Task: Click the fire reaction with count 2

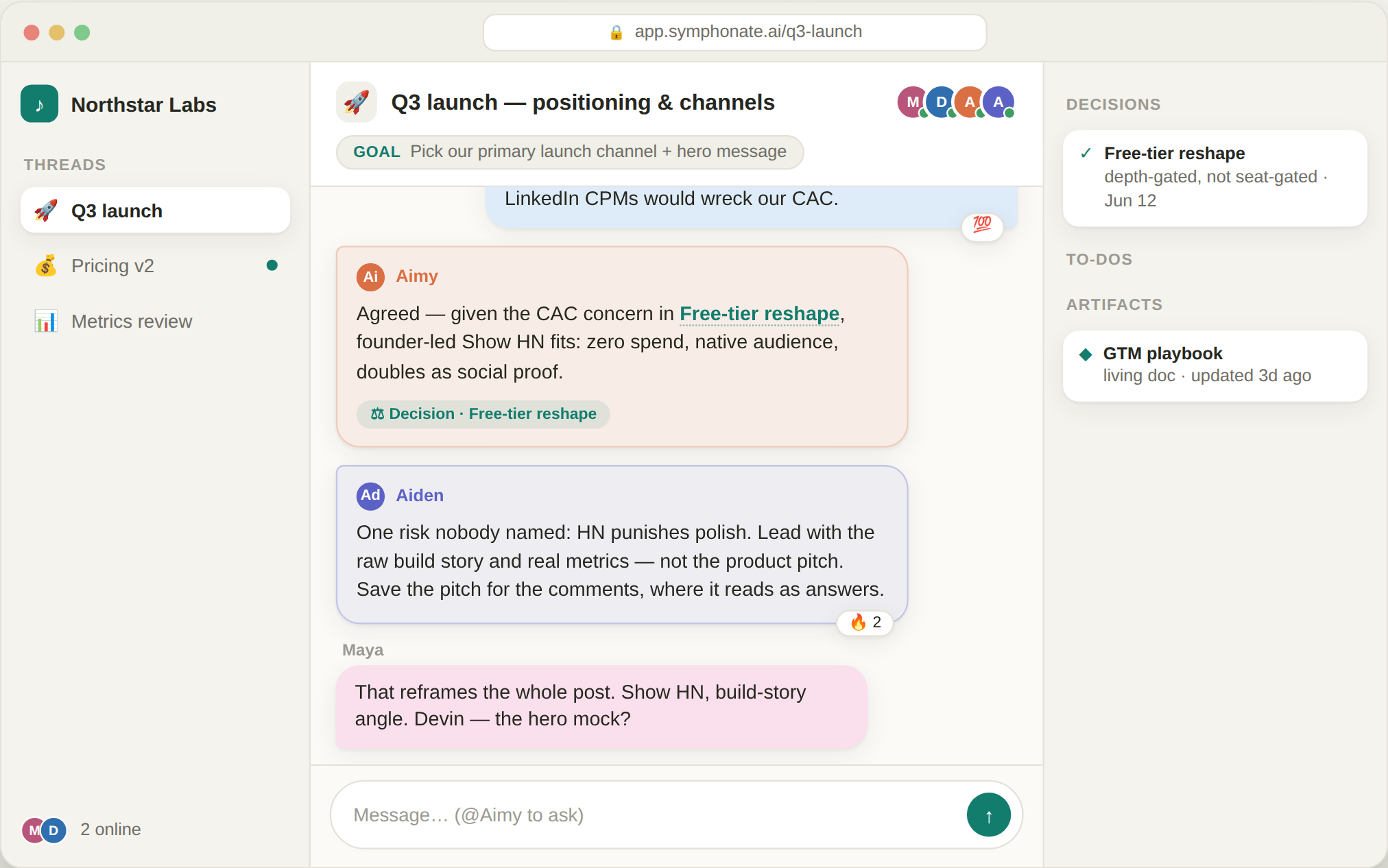Action: [x=865, y=623]
